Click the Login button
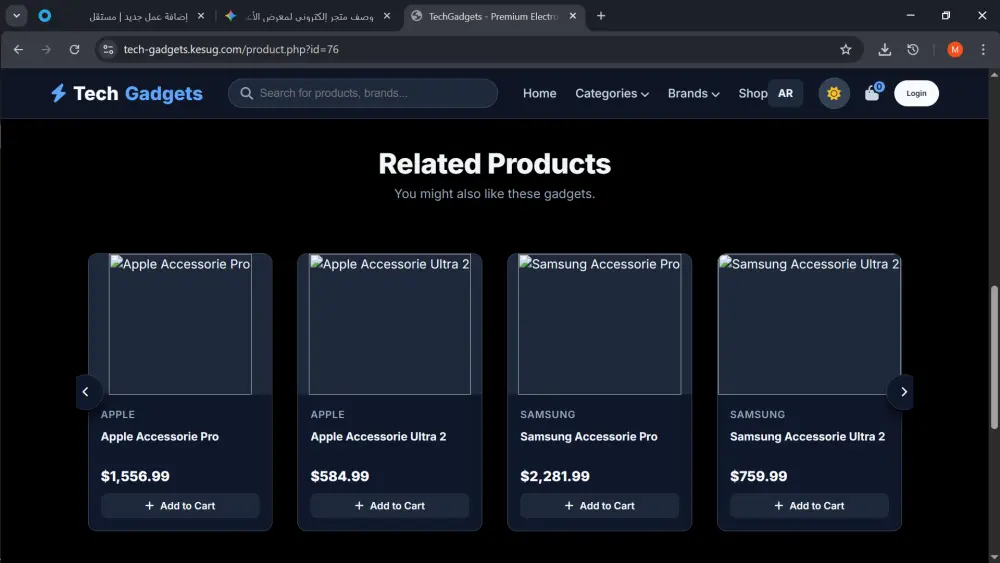This screenshot has width=1000, height=563. click(916, 93)
